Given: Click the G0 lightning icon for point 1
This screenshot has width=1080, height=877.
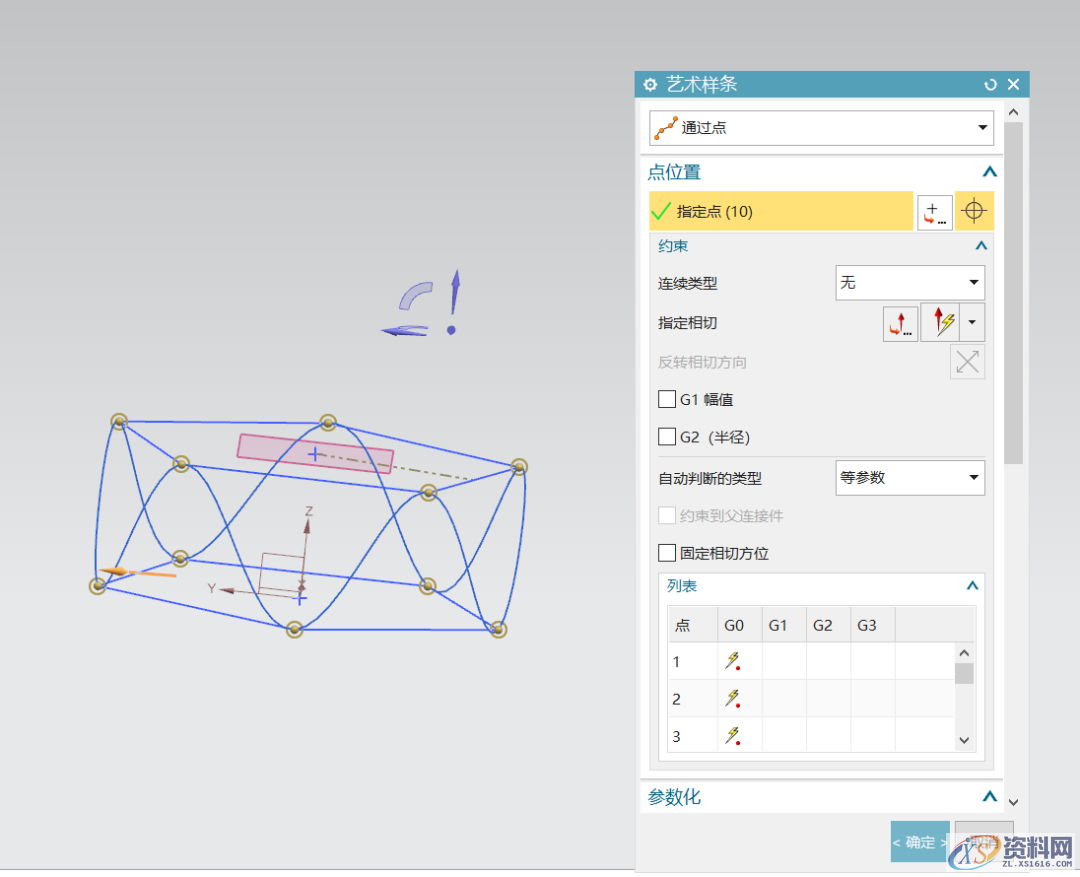Looking at the screenshot, I should tap(735, 661).
